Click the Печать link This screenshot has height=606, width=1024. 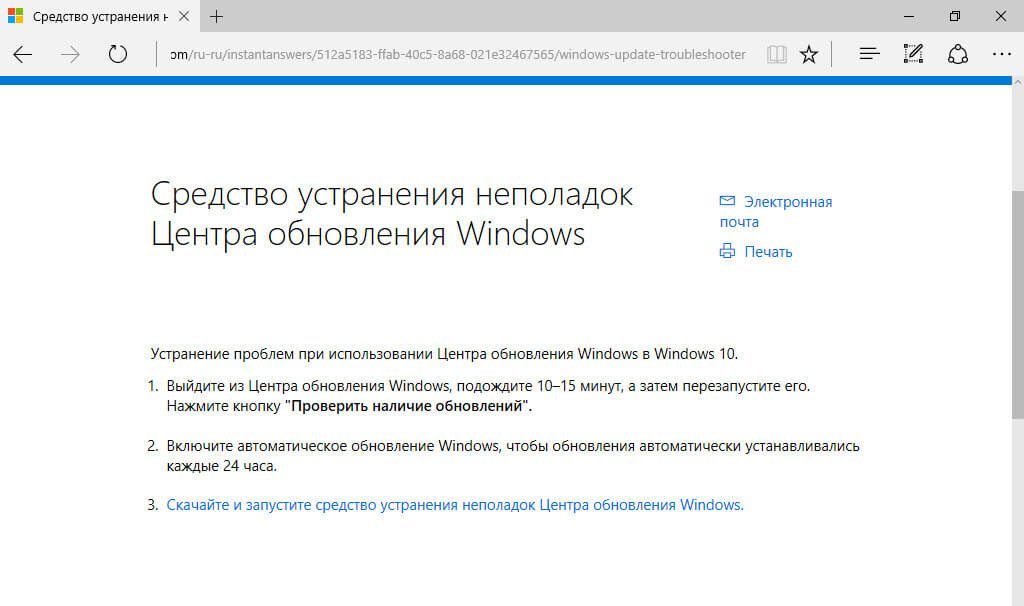pyautogui.click(x=767, y=252)
